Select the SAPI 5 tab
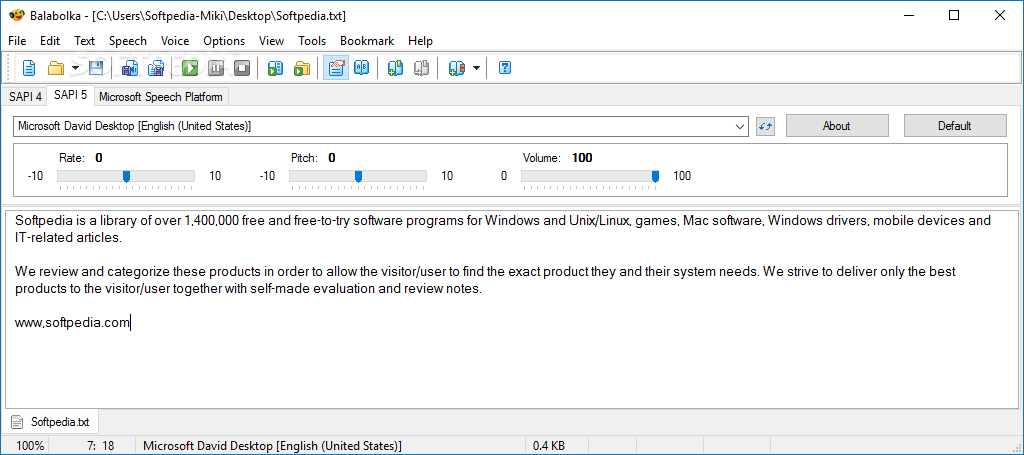 (71, 95)
